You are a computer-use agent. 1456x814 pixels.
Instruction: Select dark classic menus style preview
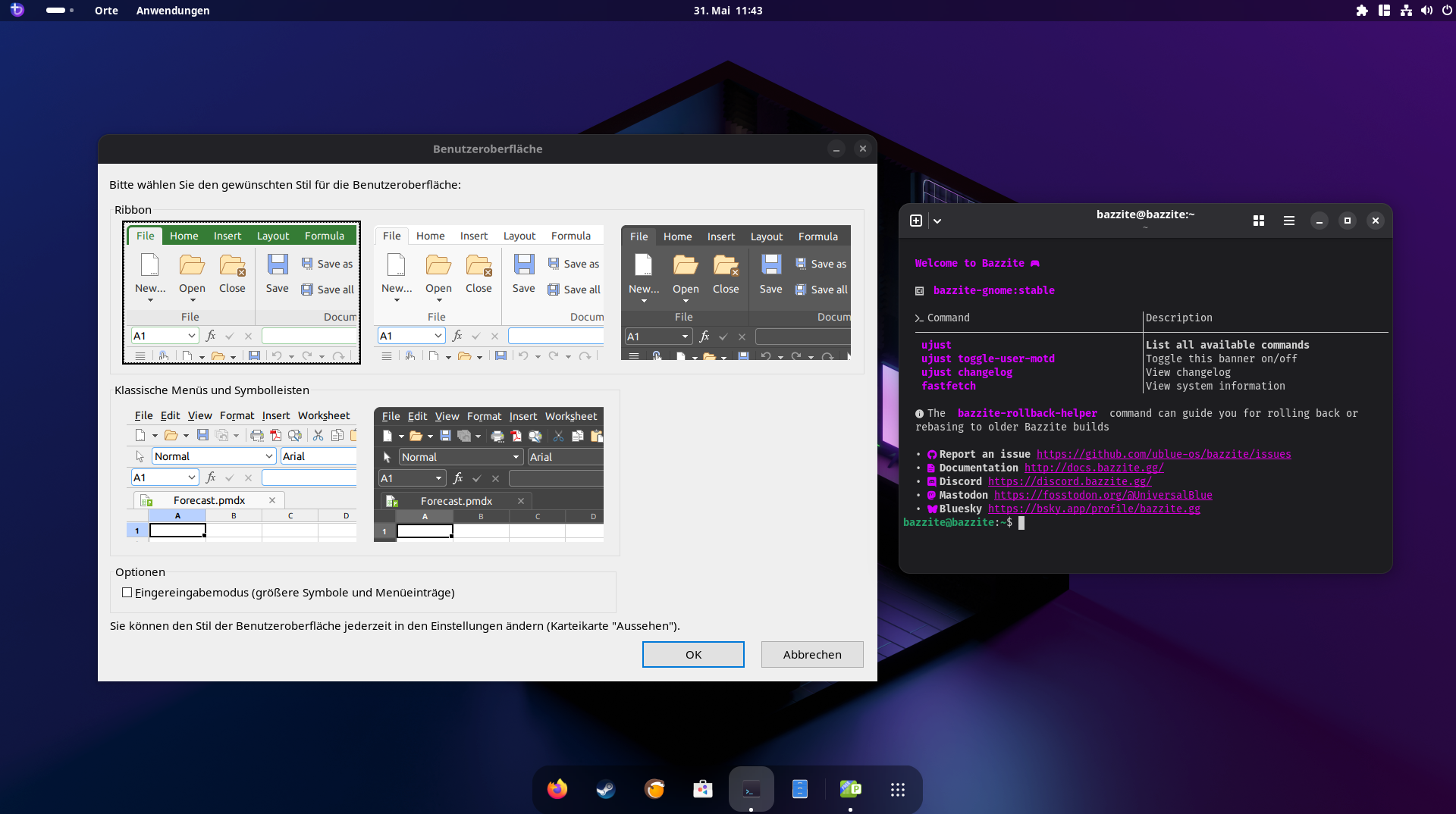pyautogui.click(x=489, y=474)
